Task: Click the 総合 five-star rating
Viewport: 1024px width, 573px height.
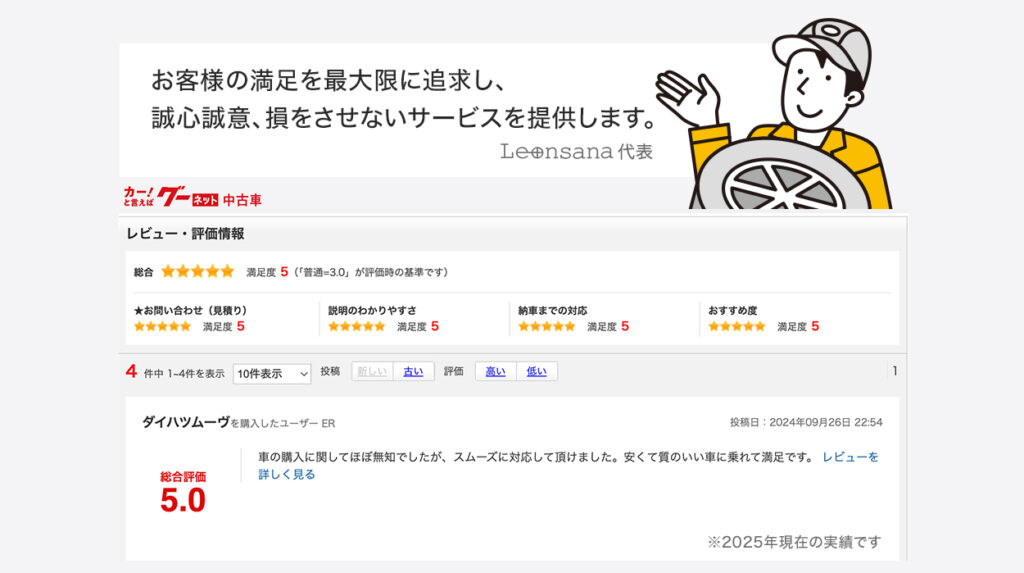Action: (197, 272)
